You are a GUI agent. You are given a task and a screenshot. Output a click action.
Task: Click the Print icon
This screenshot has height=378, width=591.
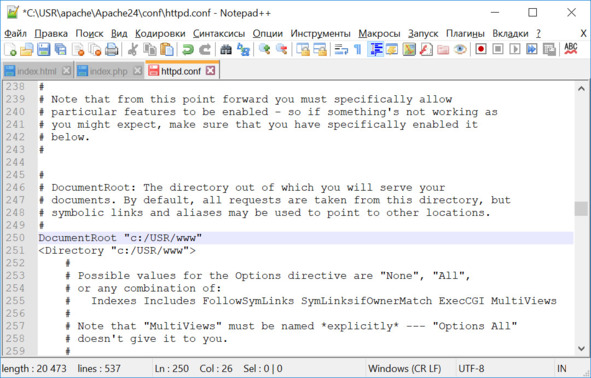tap(112, 49)
